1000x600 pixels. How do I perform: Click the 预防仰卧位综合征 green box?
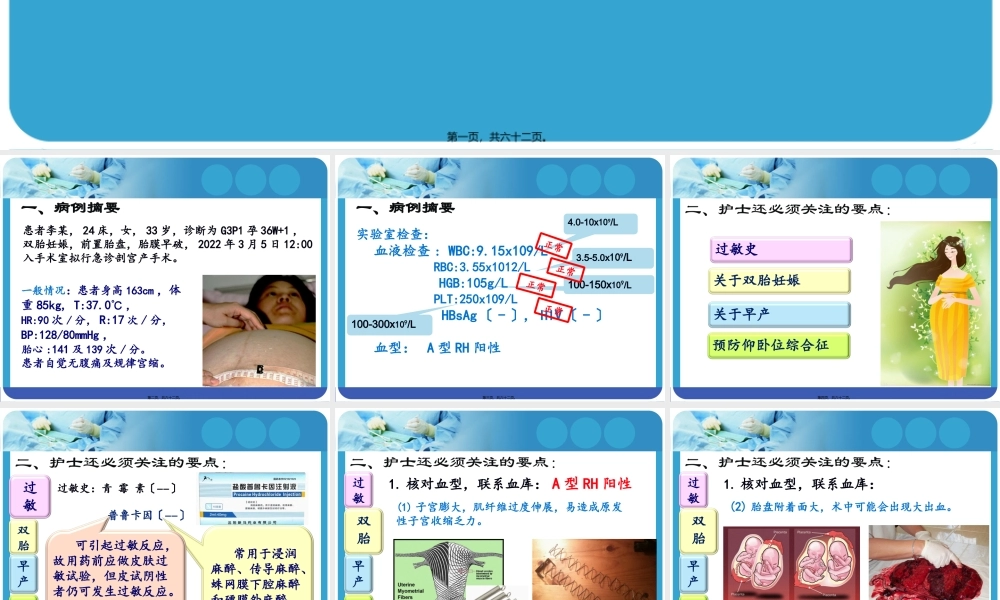coord(779,346)
